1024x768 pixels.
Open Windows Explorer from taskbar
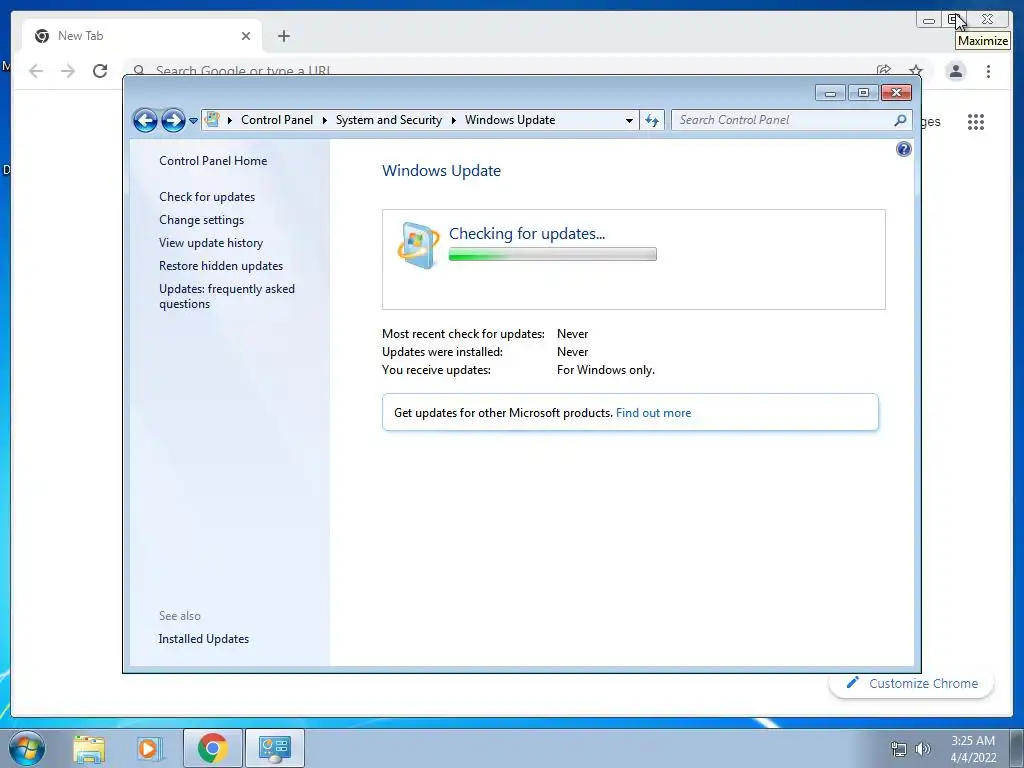point(89,748)
